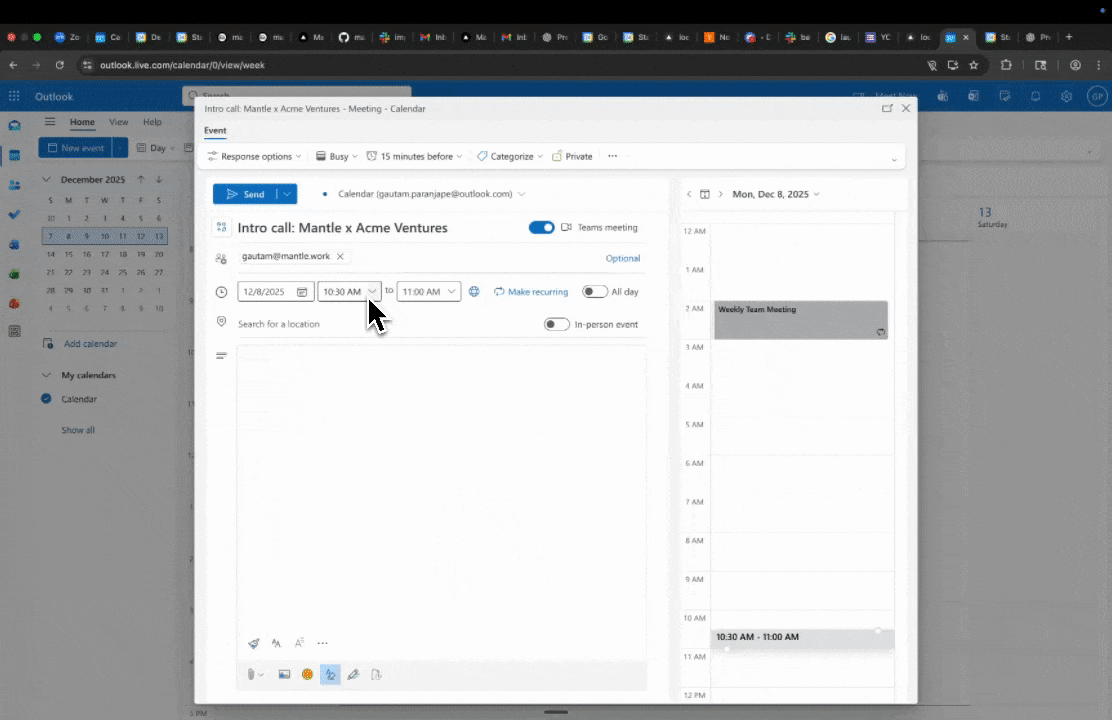Open the Busy status dropdown

[x=337, y=157]
